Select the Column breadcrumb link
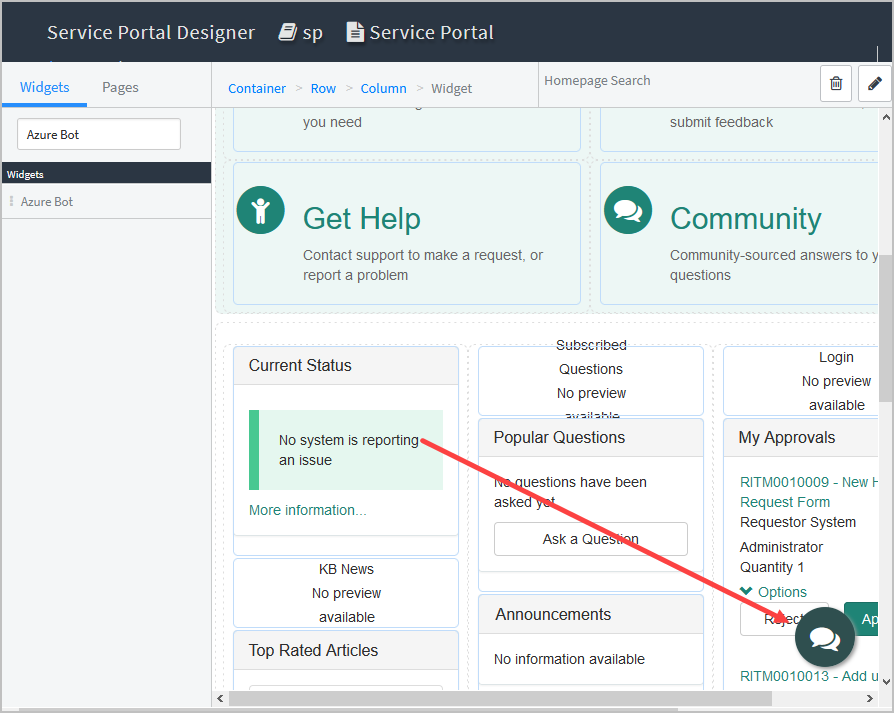This screenshot has width=894, height=713. click(383, 88)
